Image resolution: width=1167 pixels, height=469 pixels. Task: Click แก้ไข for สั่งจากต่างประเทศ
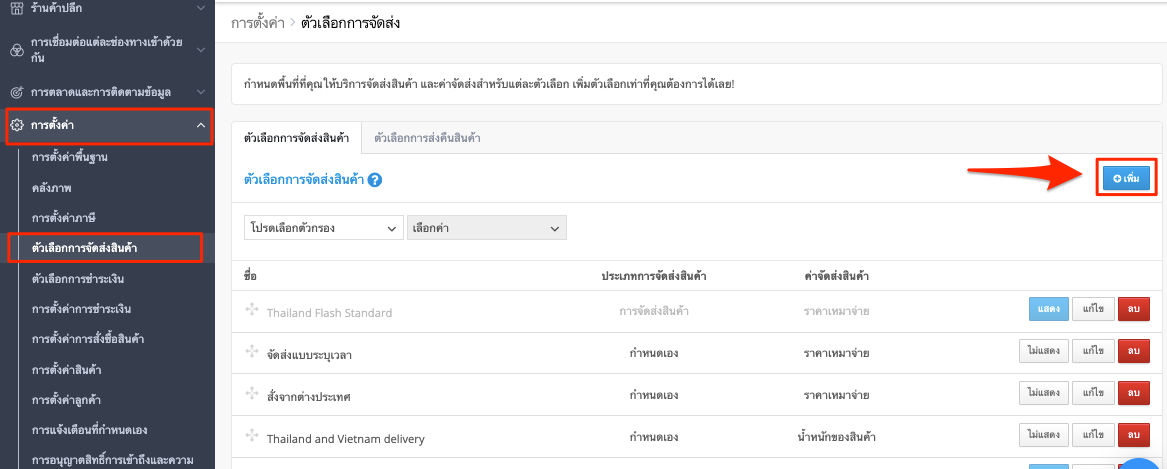tap(1093, 392)
